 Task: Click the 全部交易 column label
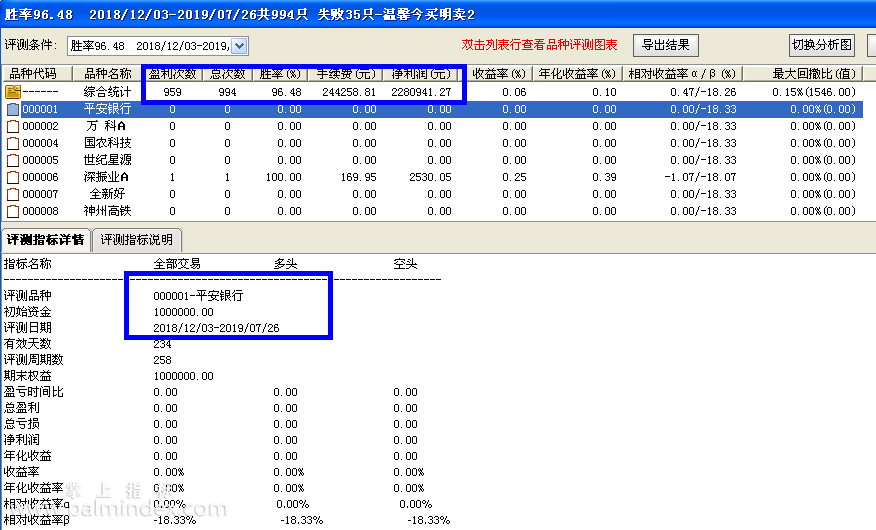coord(177,264)
